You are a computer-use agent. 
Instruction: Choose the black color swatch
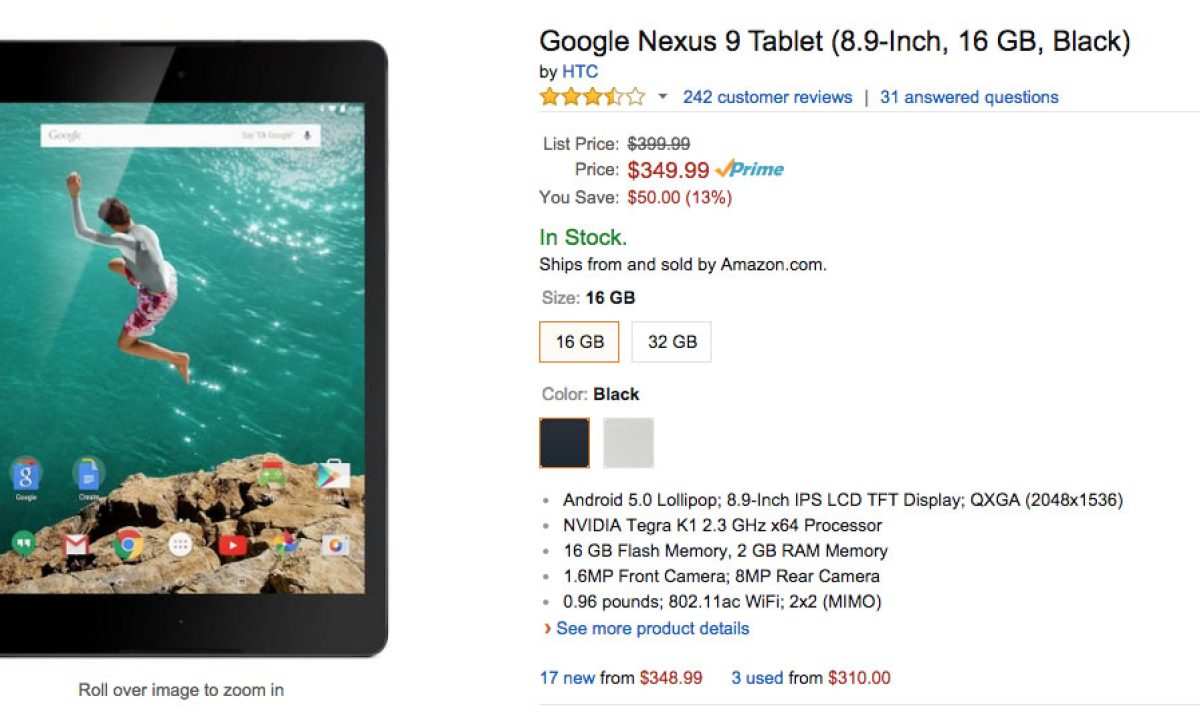pos(565,443)
